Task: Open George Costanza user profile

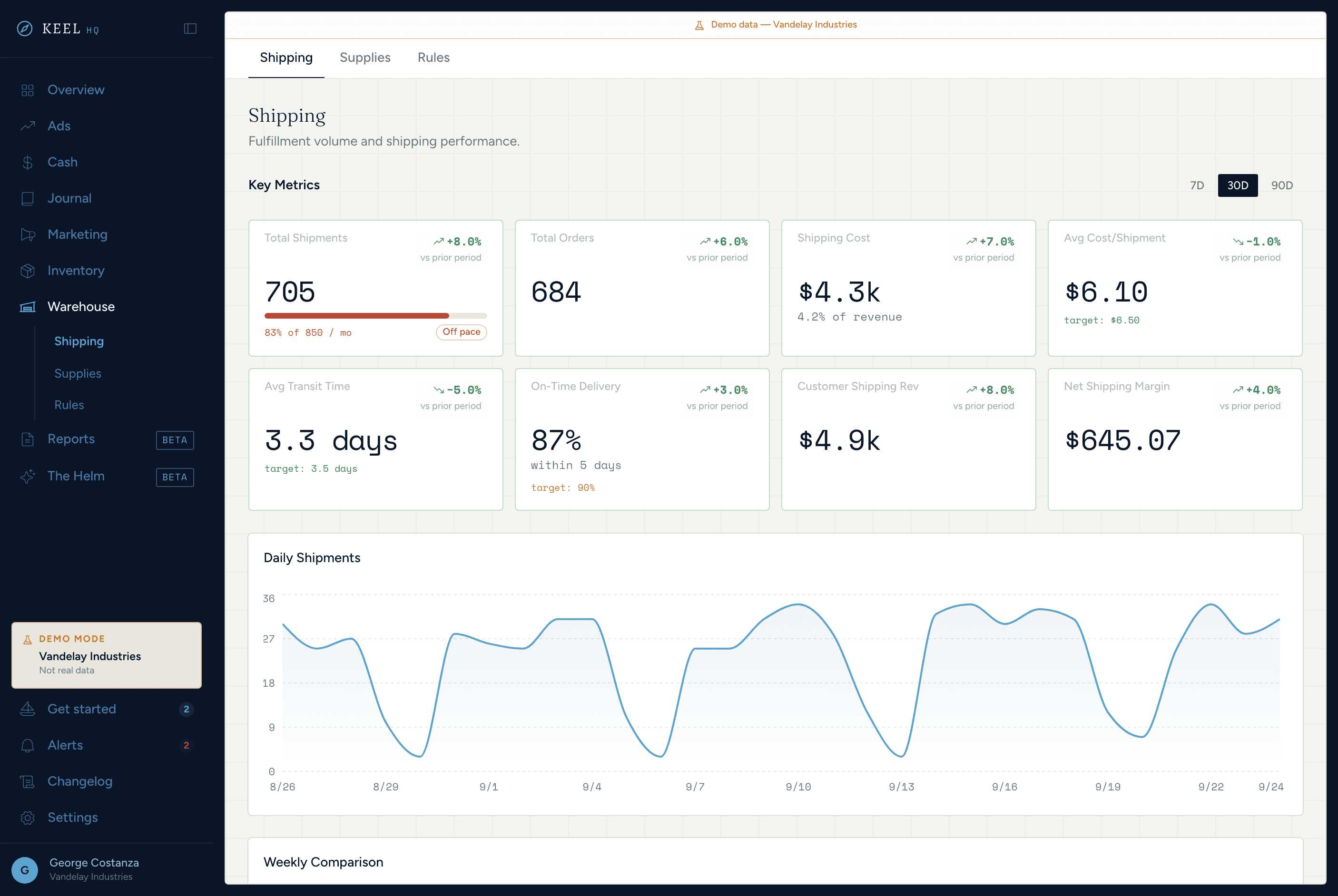Action: click(x=107, y=870)
